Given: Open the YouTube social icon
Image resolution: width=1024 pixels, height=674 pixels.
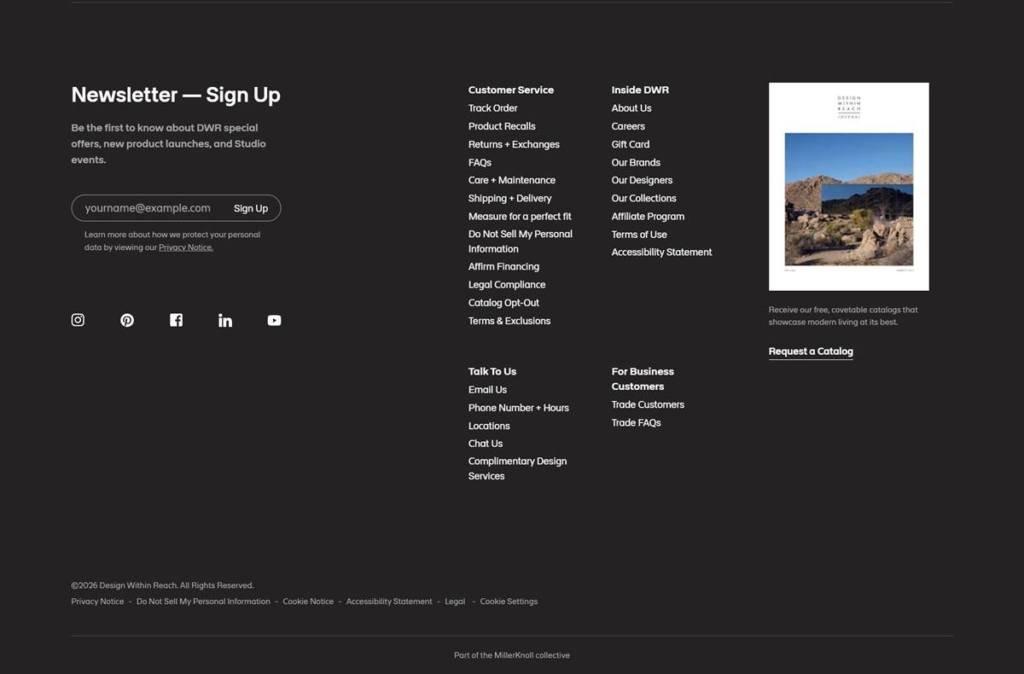Looking at the screenshot, I should click(274, 320).
